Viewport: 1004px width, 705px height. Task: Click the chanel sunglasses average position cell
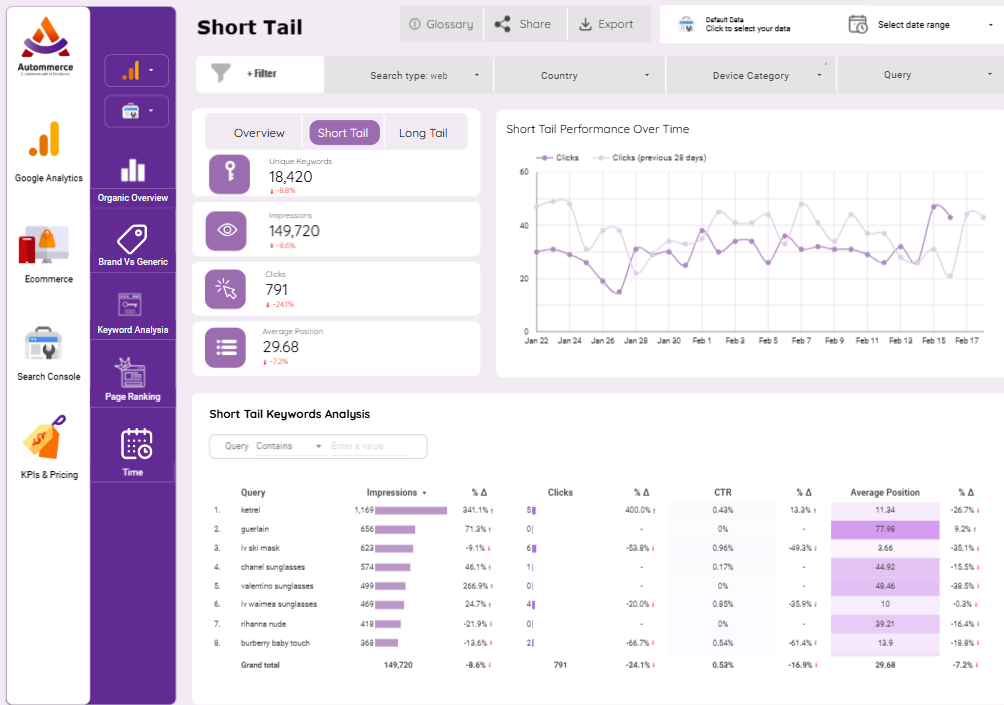pos(885,567)
